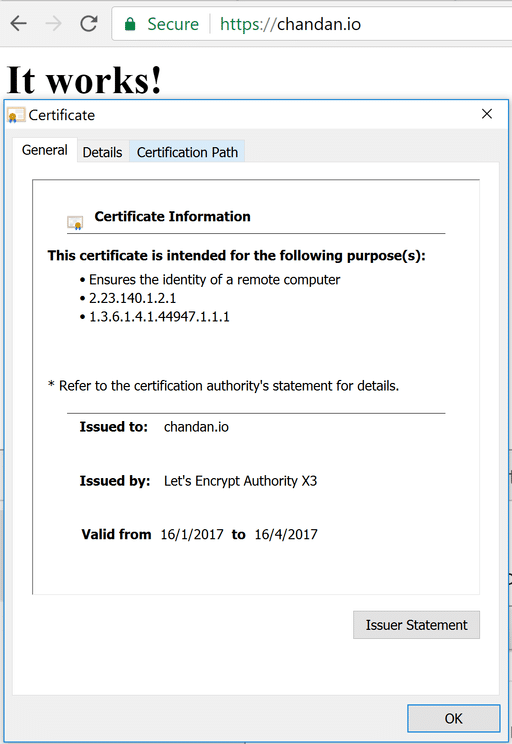Click the 'Issued to' value chandan.io

196,427
